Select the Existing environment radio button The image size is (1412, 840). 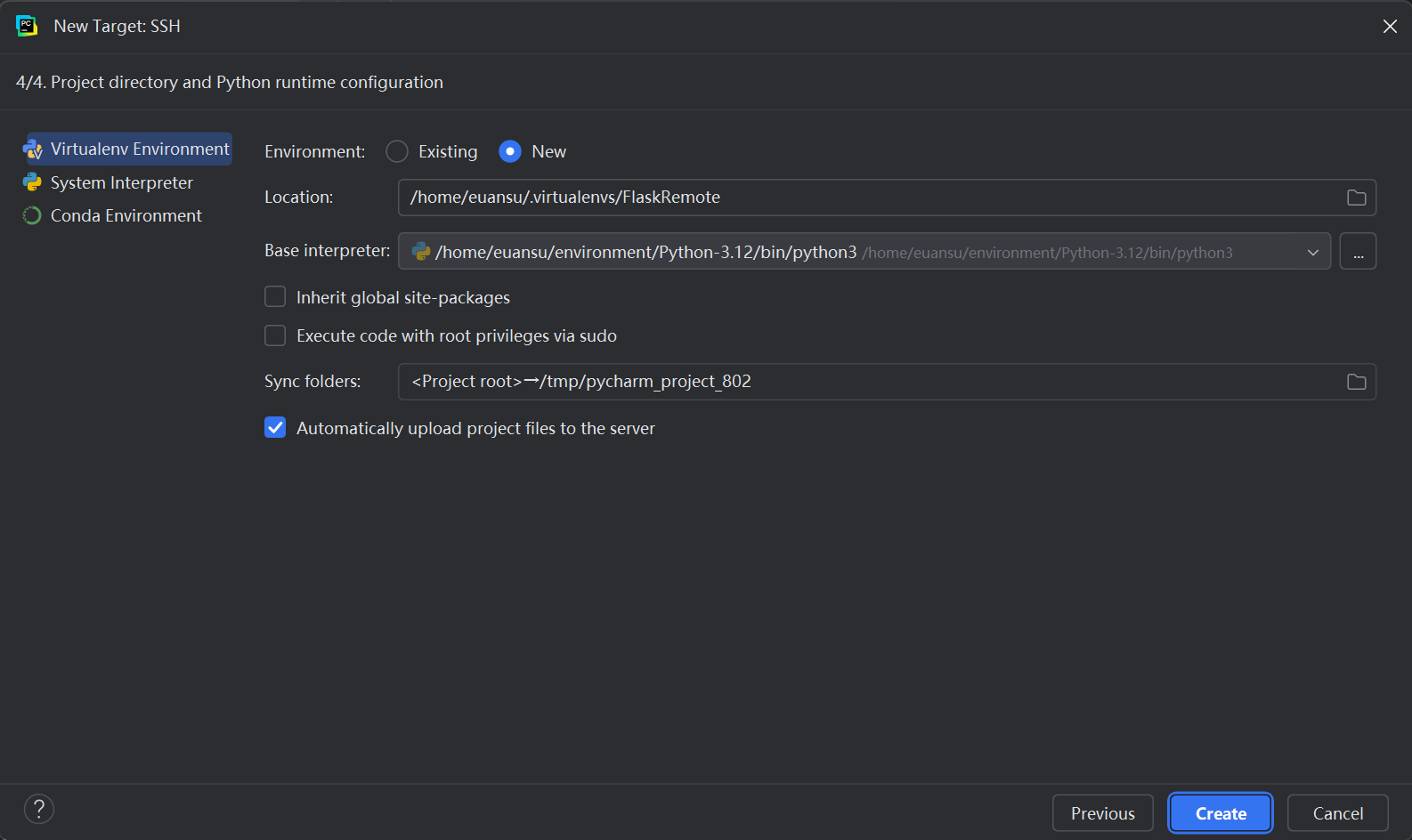pyautogui.click(x=397, y=152)
